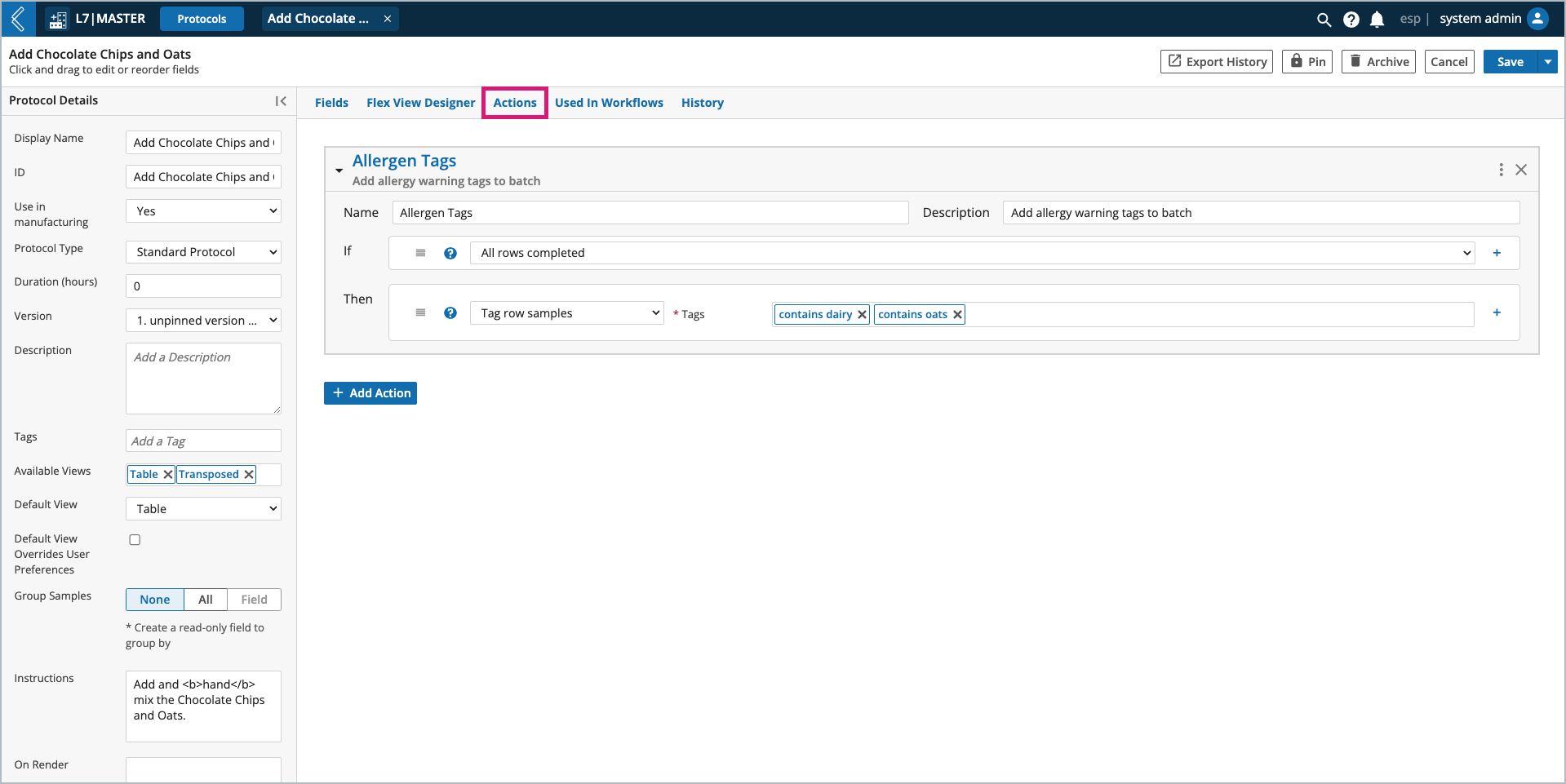Image resolution: width=1566 pixels, height=784 pixels.
Task: Click the Instructions text area
Action: (203, 706)
